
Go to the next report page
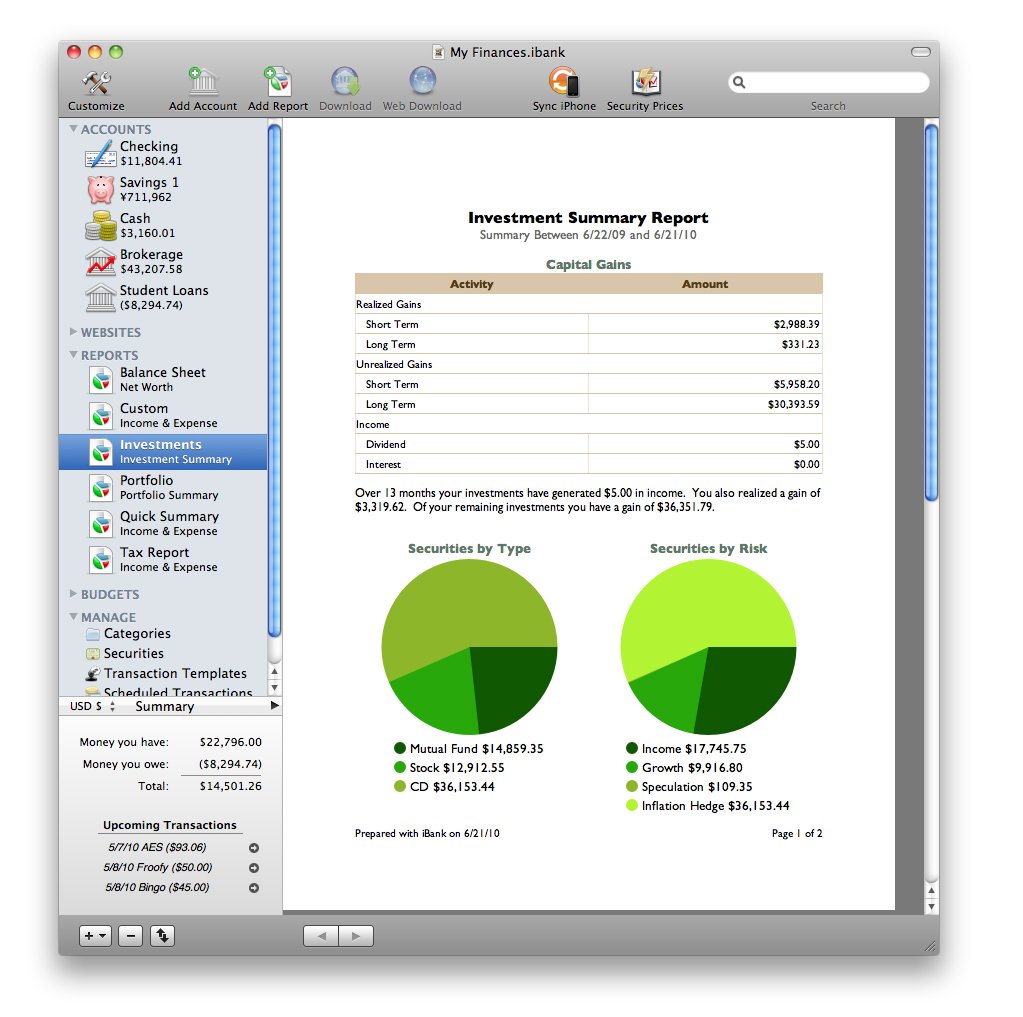(356, 936)
